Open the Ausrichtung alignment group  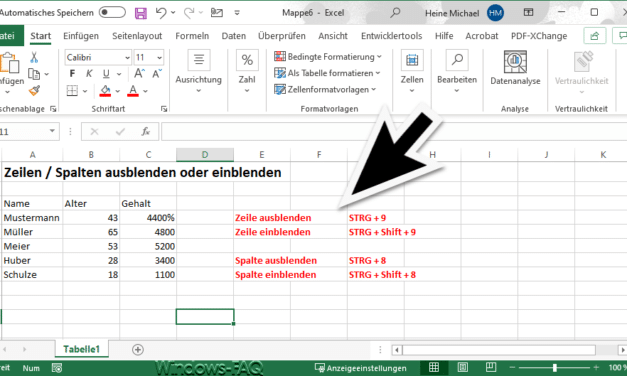click(198, 72)
